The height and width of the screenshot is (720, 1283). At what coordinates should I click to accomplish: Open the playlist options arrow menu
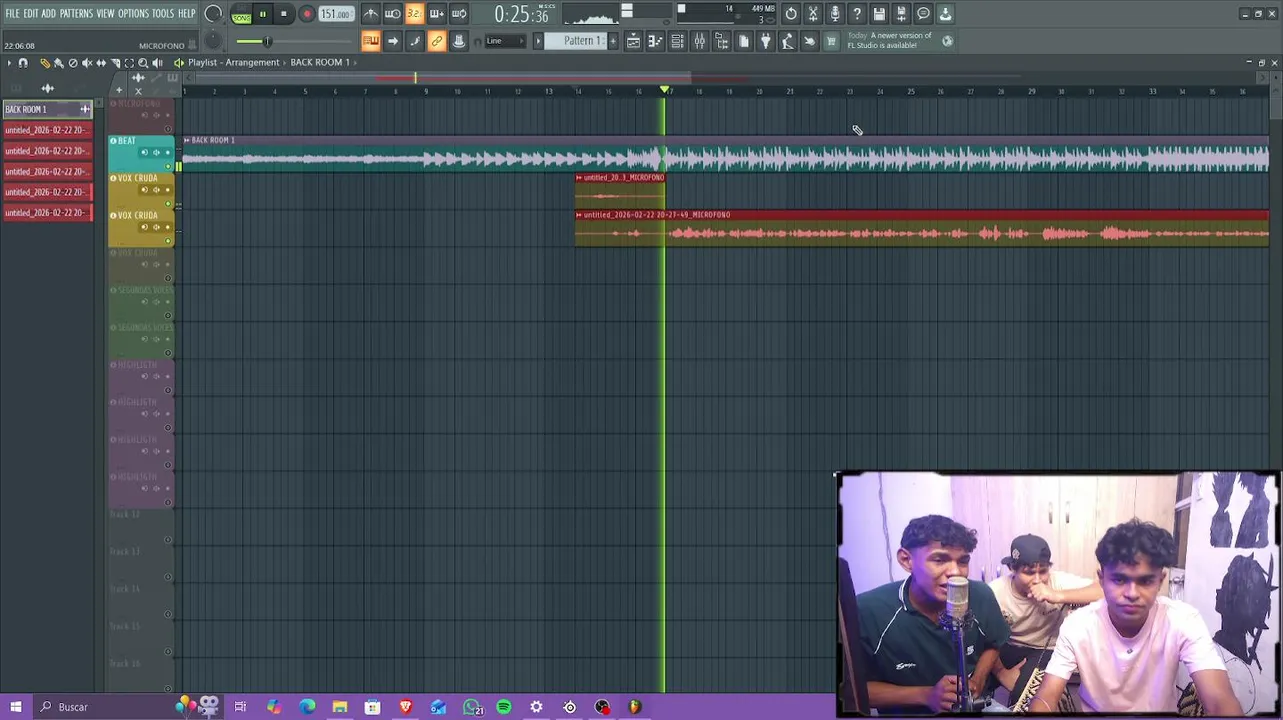pyautogui.click(x=9, y=63)
